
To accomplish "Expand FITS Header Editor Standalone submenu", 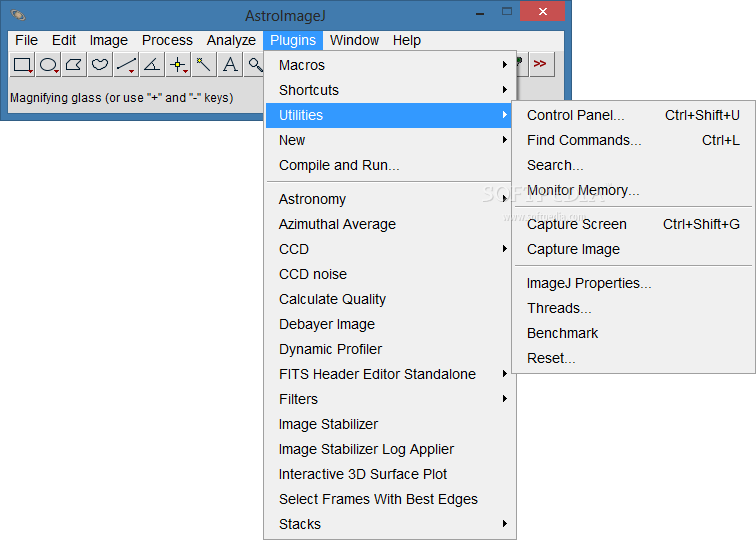I will click(x=391, y=374).
